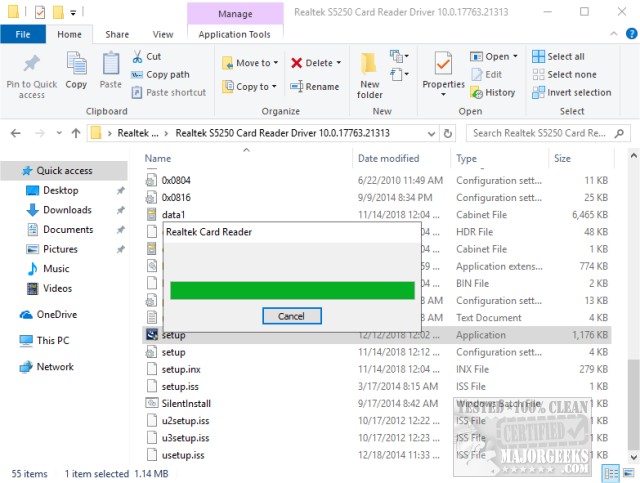Screen dimensions: 640x483
Task: Go up one folder level
Action: pyautogui.click(x=76, y=133)
